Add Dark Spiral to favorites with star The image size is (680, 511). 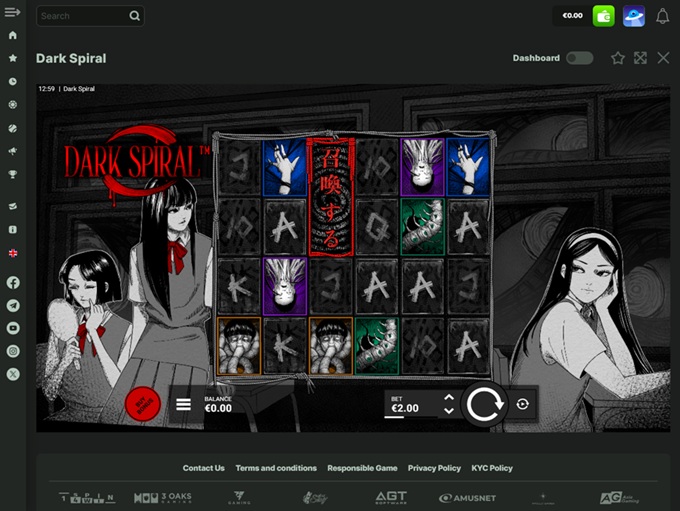(x=618, y=58)
